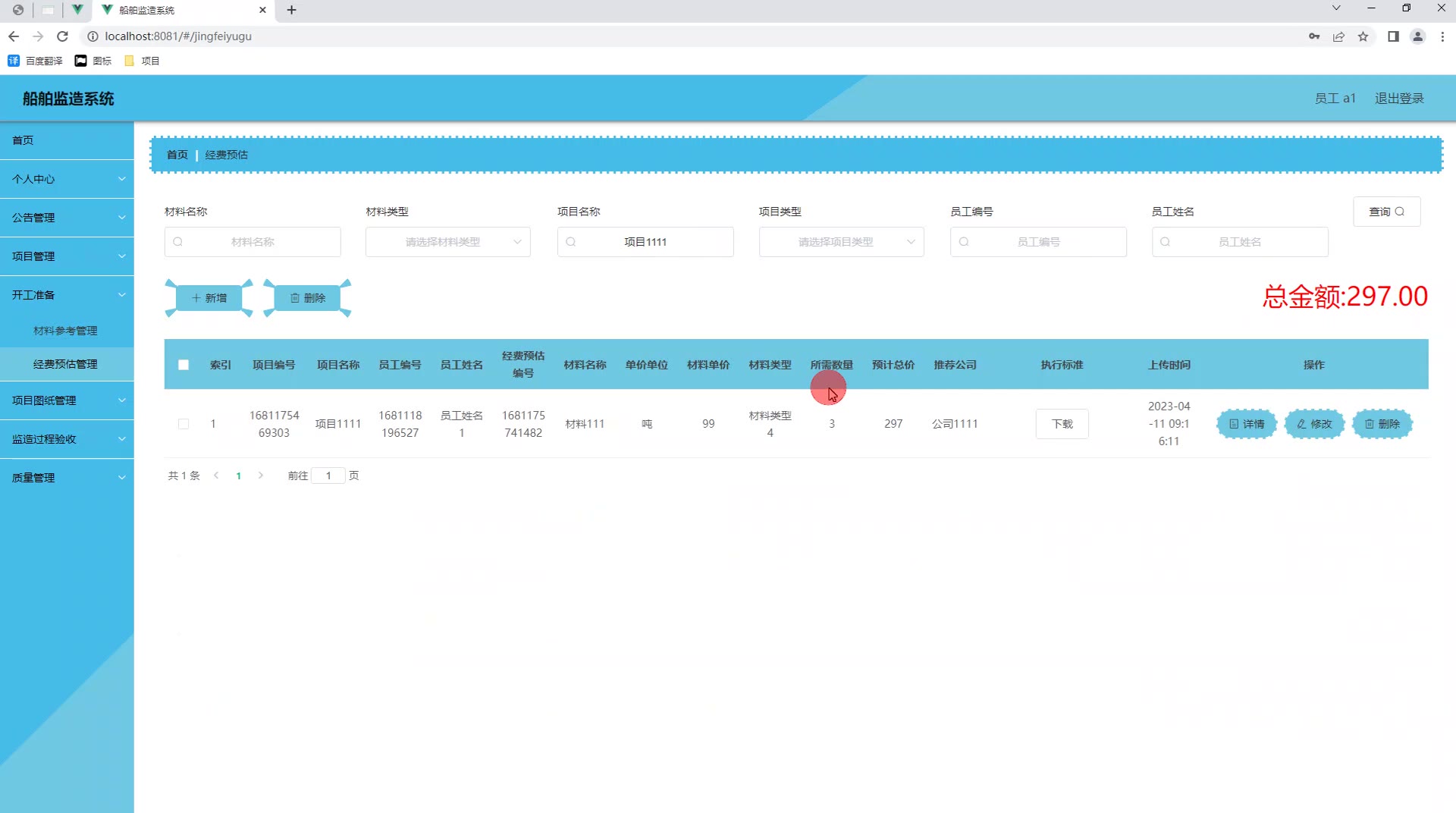
Task: Reload the page with refresh icon
Action: [x=63, y=36]
